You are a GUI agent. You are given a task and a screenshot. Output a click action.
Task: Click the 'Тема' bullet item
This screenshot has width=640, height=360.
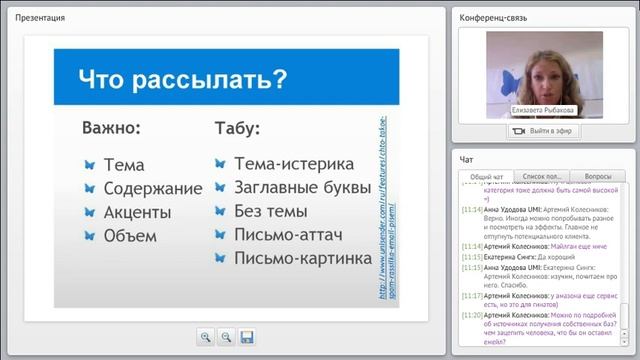click(124, 165)
